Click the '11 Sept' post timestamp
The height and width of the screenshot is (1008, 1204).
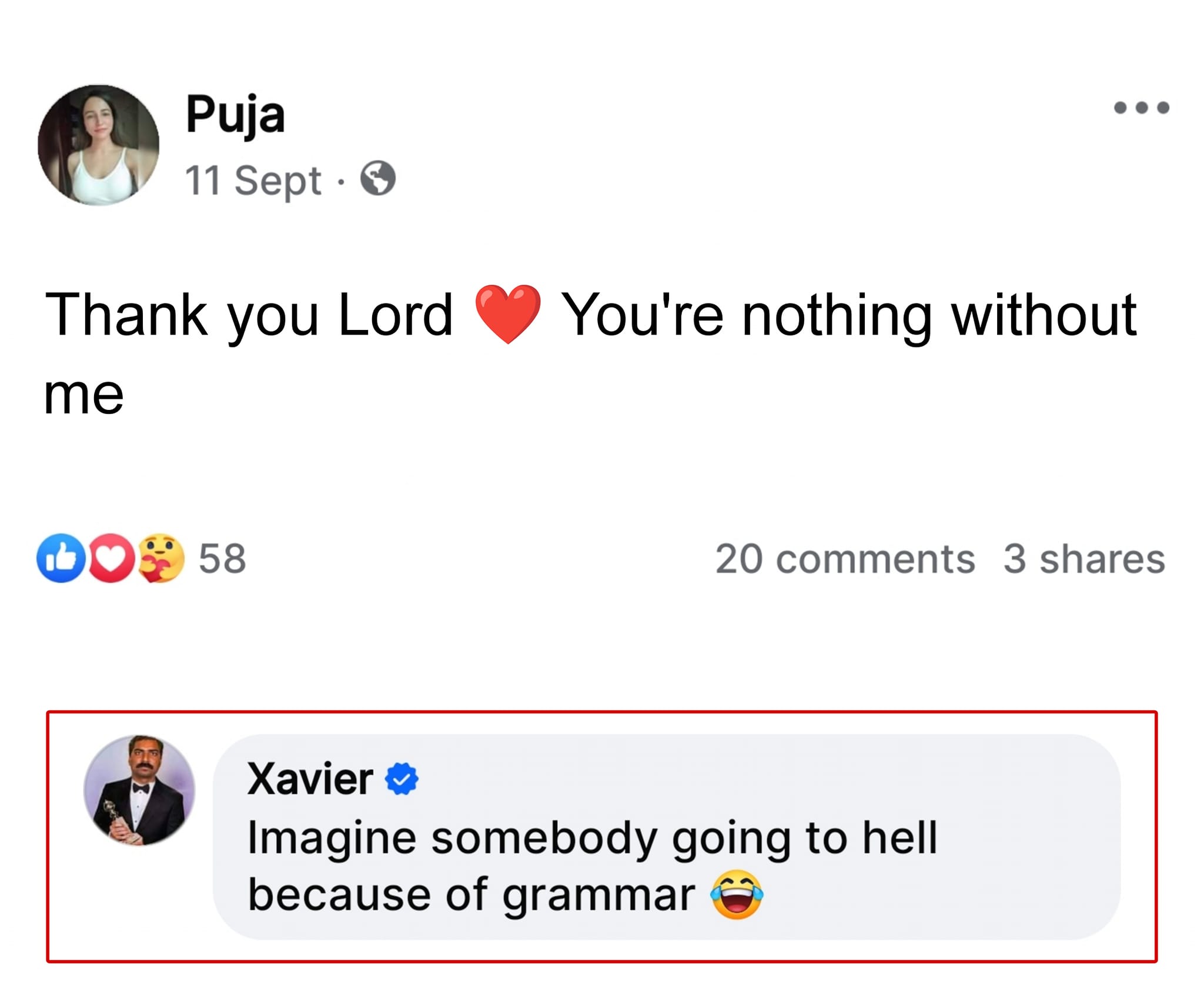[253, 180]
